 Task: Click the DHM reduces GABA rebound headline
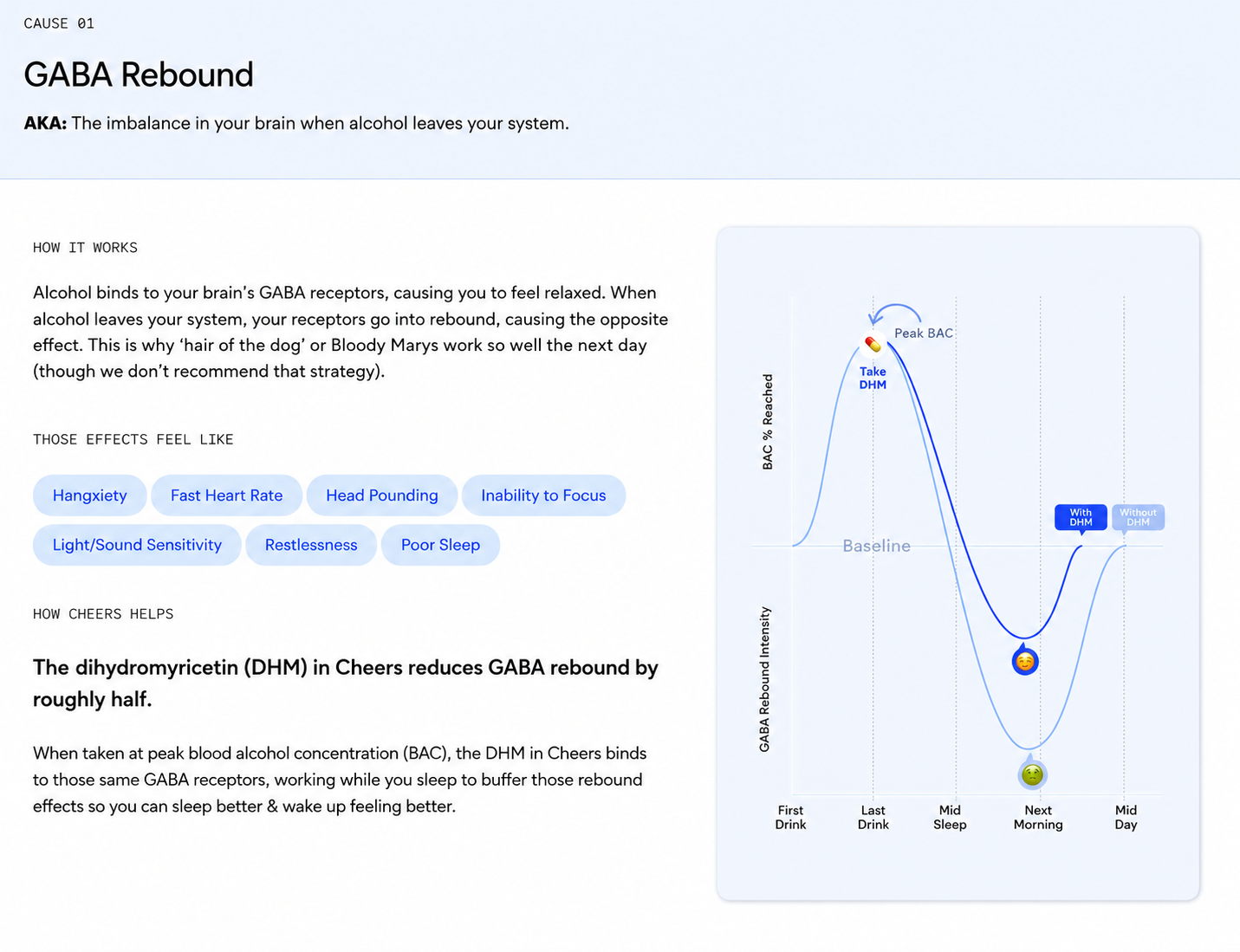click(x=346, y=683)
